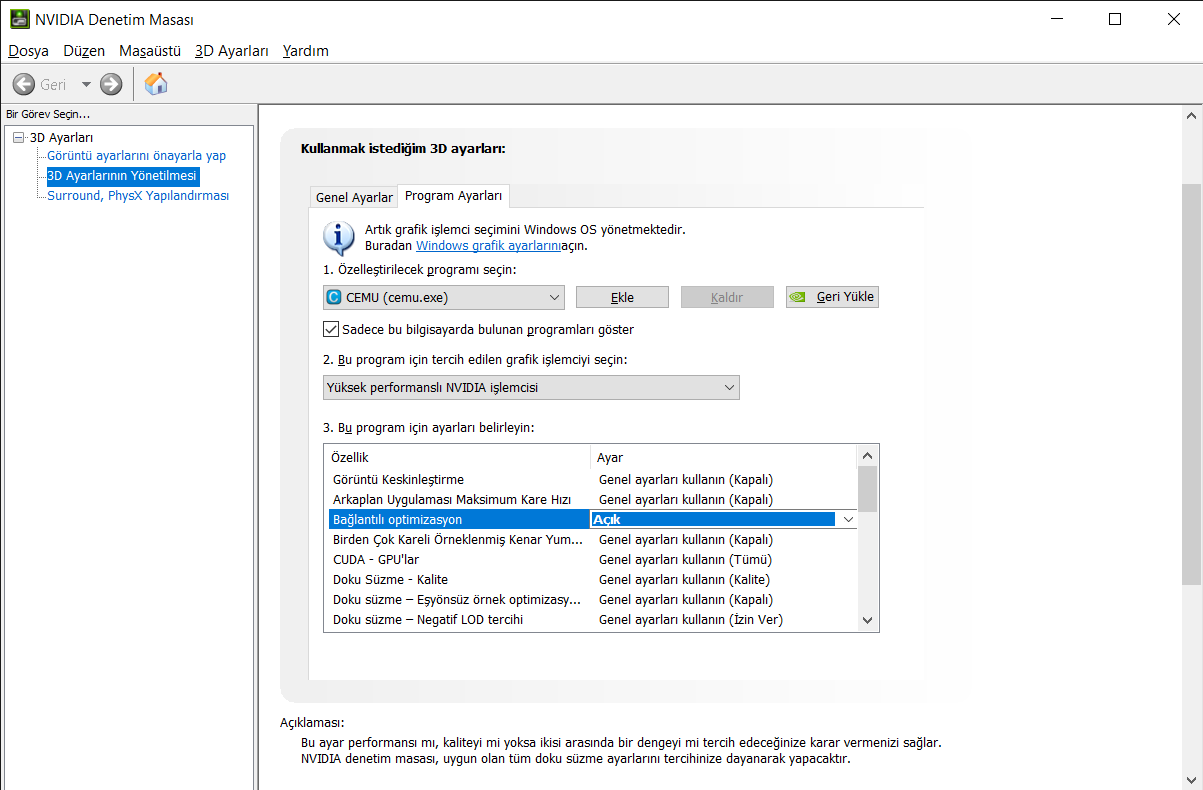The image size is (1203, 790).
Task: Click the Özellik column header
Action: pyautogui.click(x=457, y=457)
